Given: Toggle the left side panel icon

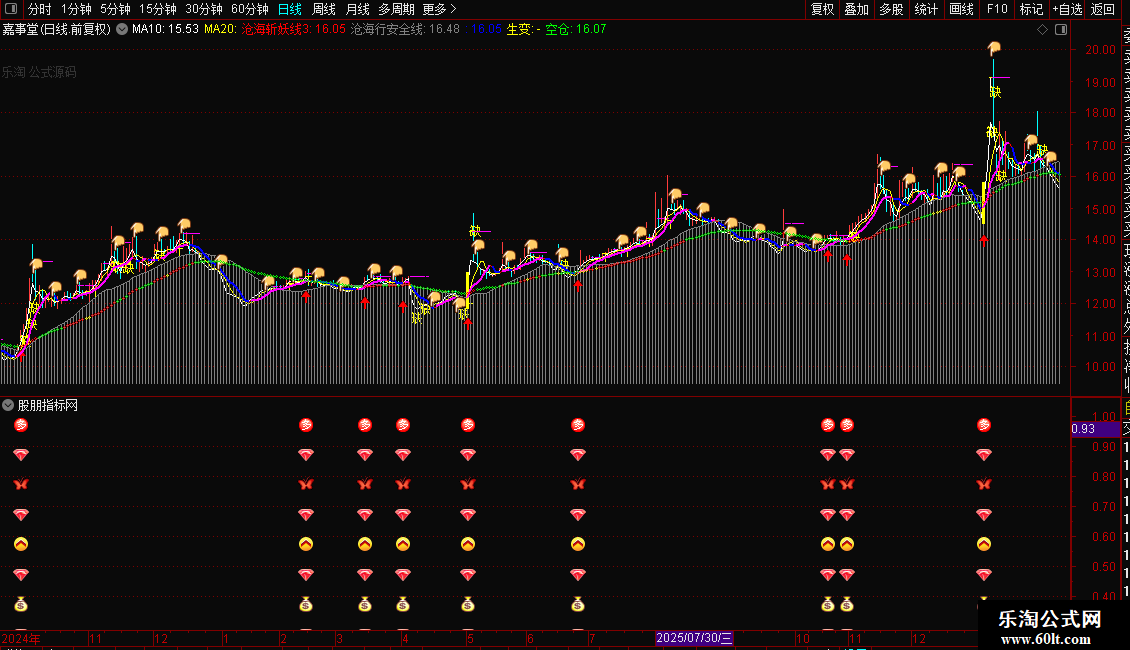Looking at the screenshot, I should pyautogui.click(x=11, y=9).
